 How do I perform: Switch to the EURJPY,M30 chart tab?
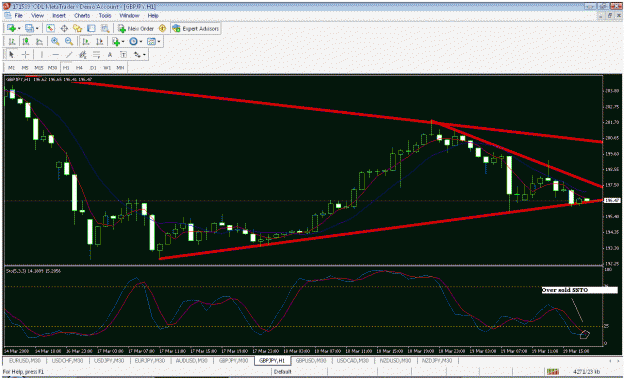[x=151, y=361]
